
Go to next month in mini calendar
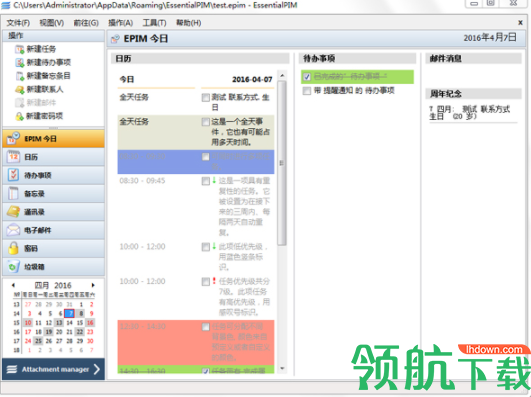93,285
